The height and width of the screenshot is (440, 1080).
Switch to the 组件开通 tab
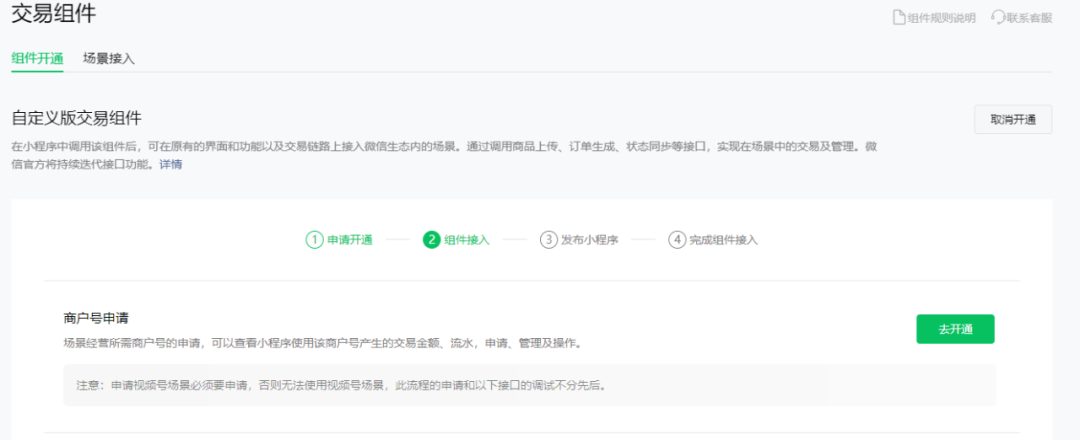click(37, 59)
